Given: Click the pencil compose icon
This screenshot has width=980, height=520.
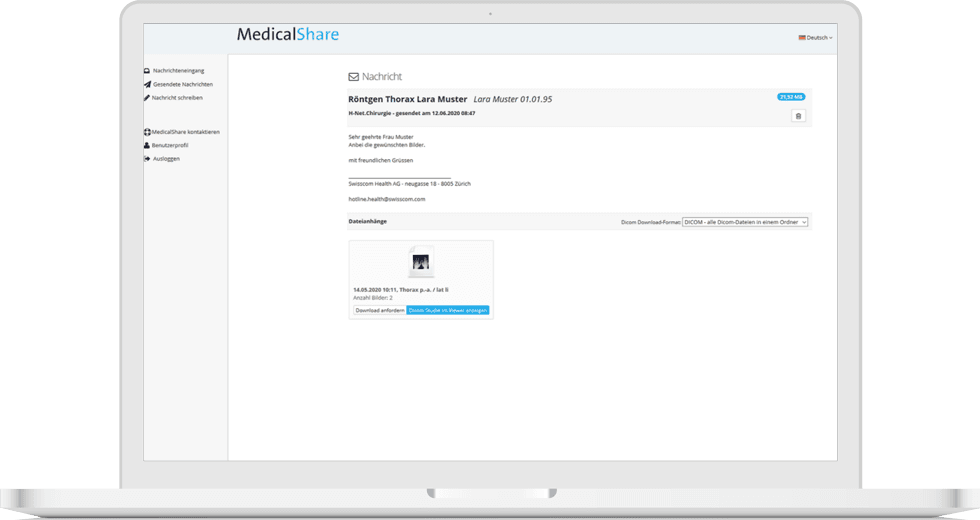Looking at the screenshot, I should pos(147,98).
